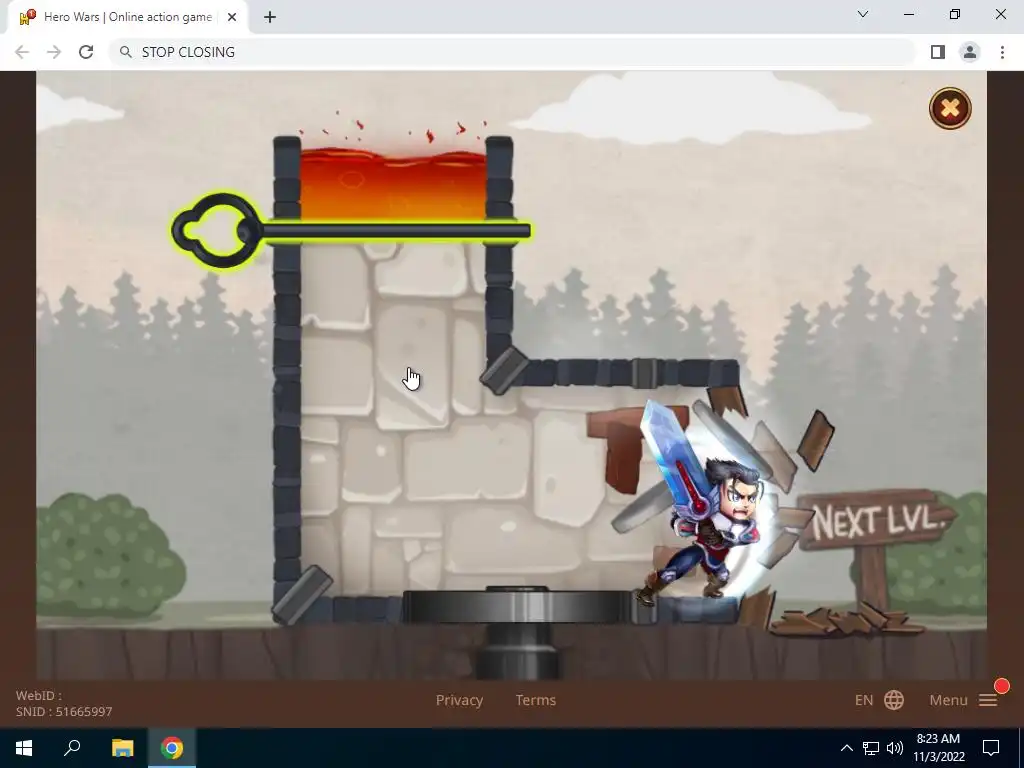
Task: Select the Hero Wars browser tab
Action: (127, 17)
